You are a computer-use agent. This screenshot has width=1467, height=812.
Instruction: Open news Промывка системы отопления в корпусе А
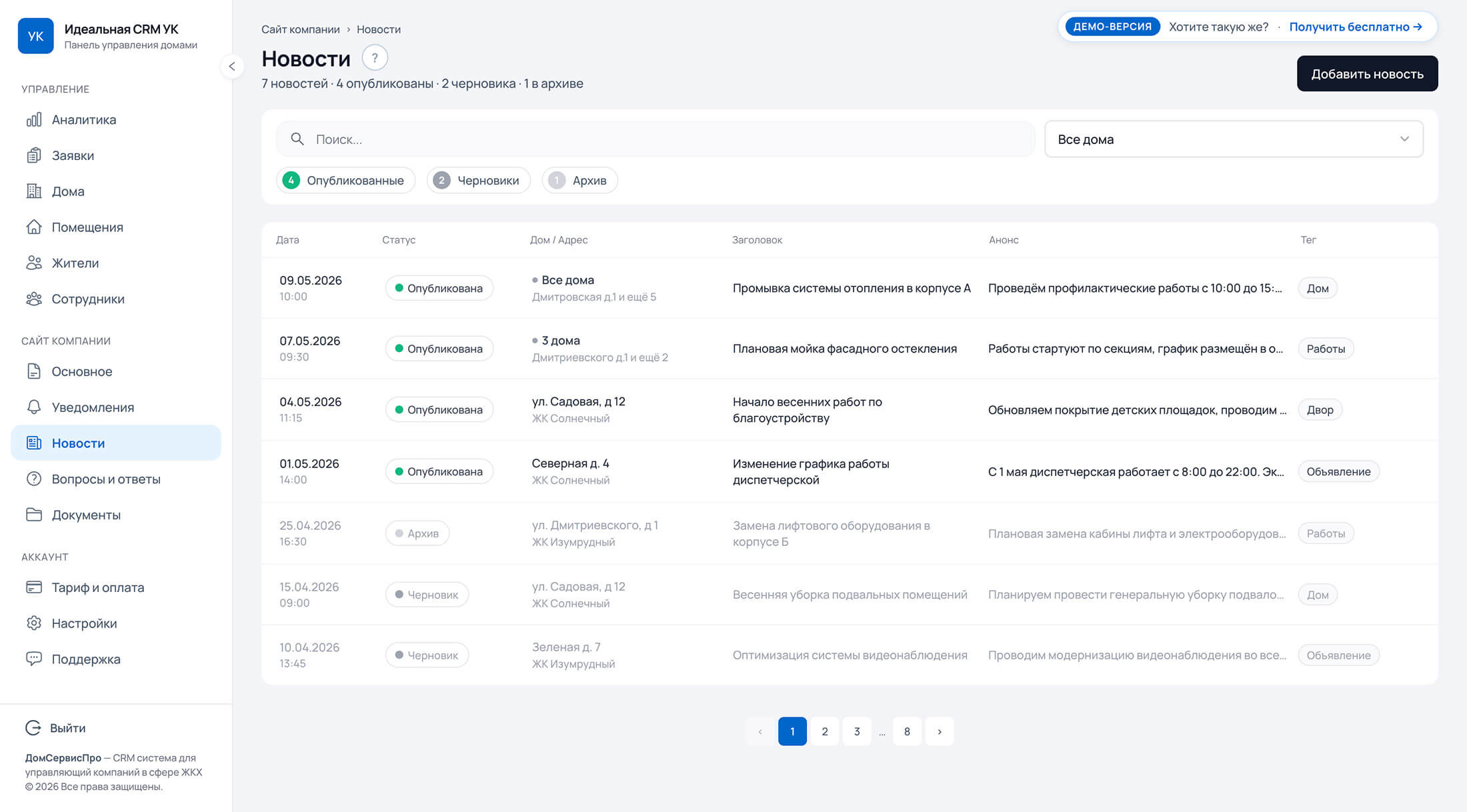(852, 288)
